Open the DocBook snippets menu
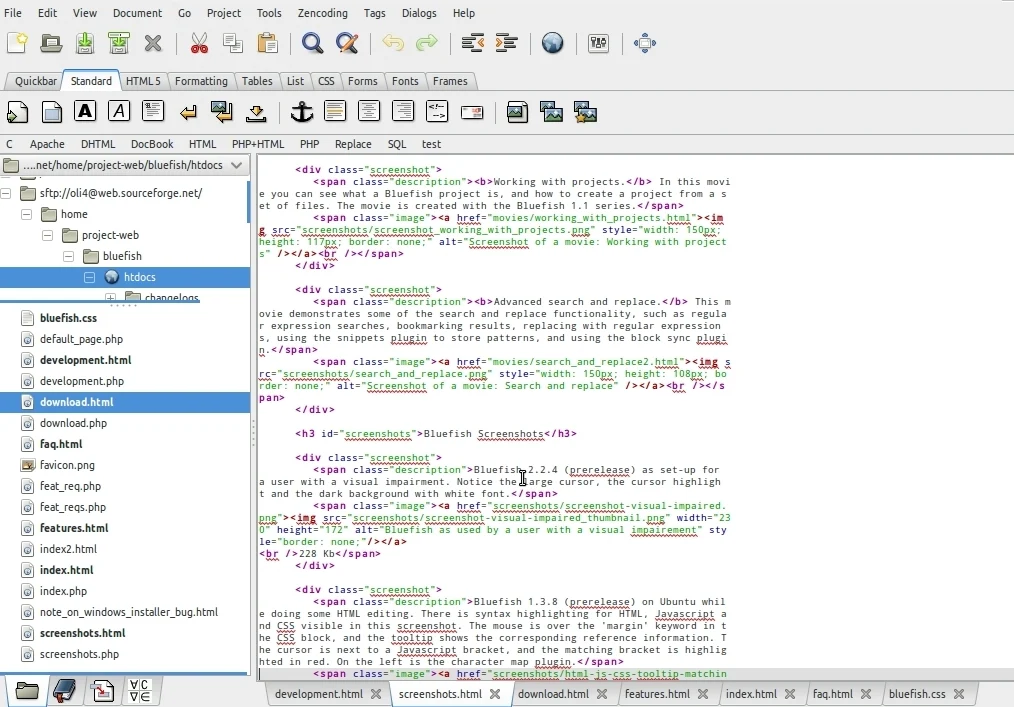Viewport: 1014px width, 707px height. click(152, 144)
